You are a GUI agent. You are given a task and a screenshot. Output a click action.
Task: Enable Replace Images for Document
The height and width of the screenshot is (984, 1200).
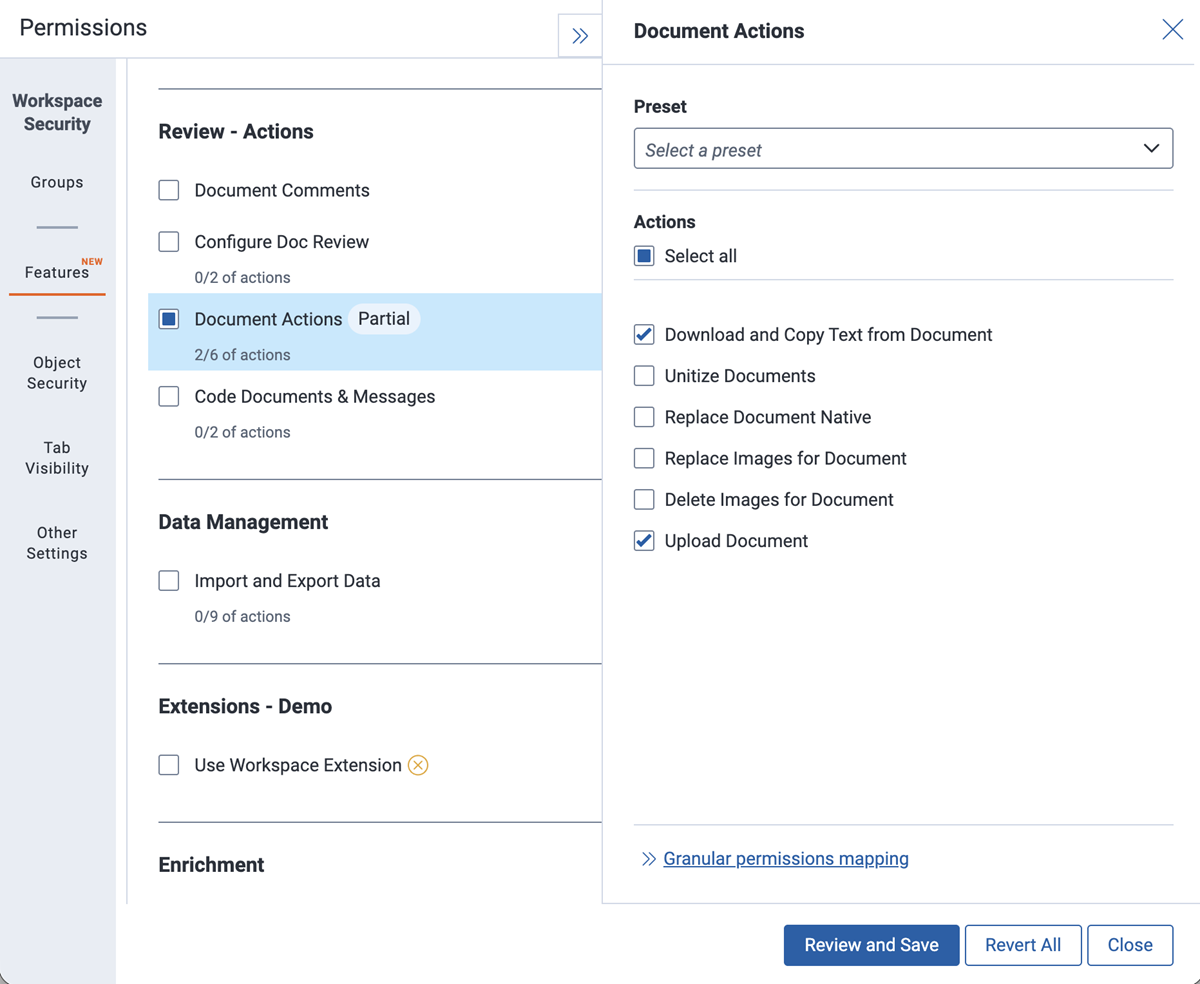click(x=644, y=458)
